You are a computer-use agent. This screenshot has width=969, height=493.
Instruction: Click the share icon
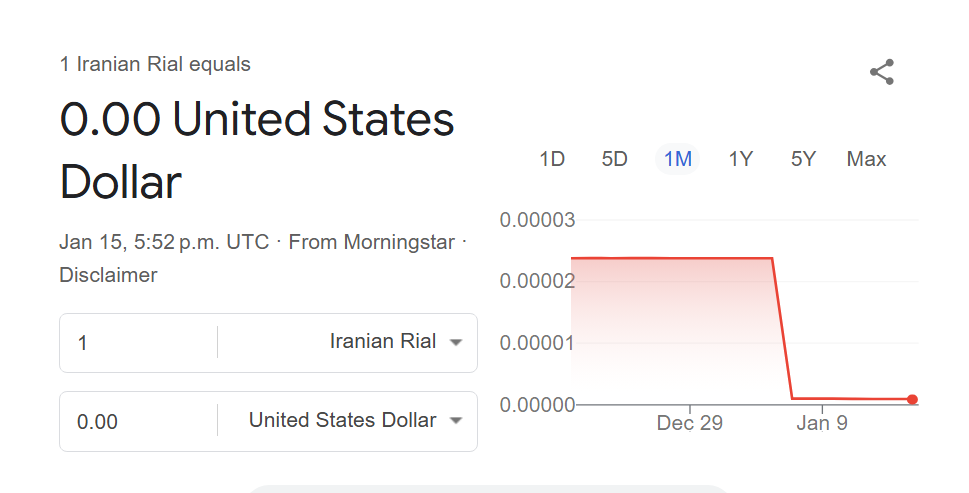click(x=881, y=72)
